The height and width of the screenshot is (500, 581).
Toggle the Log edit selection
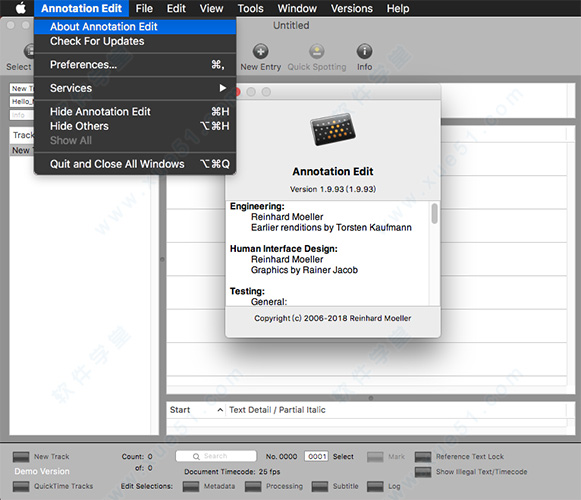[x=375, y=486]
